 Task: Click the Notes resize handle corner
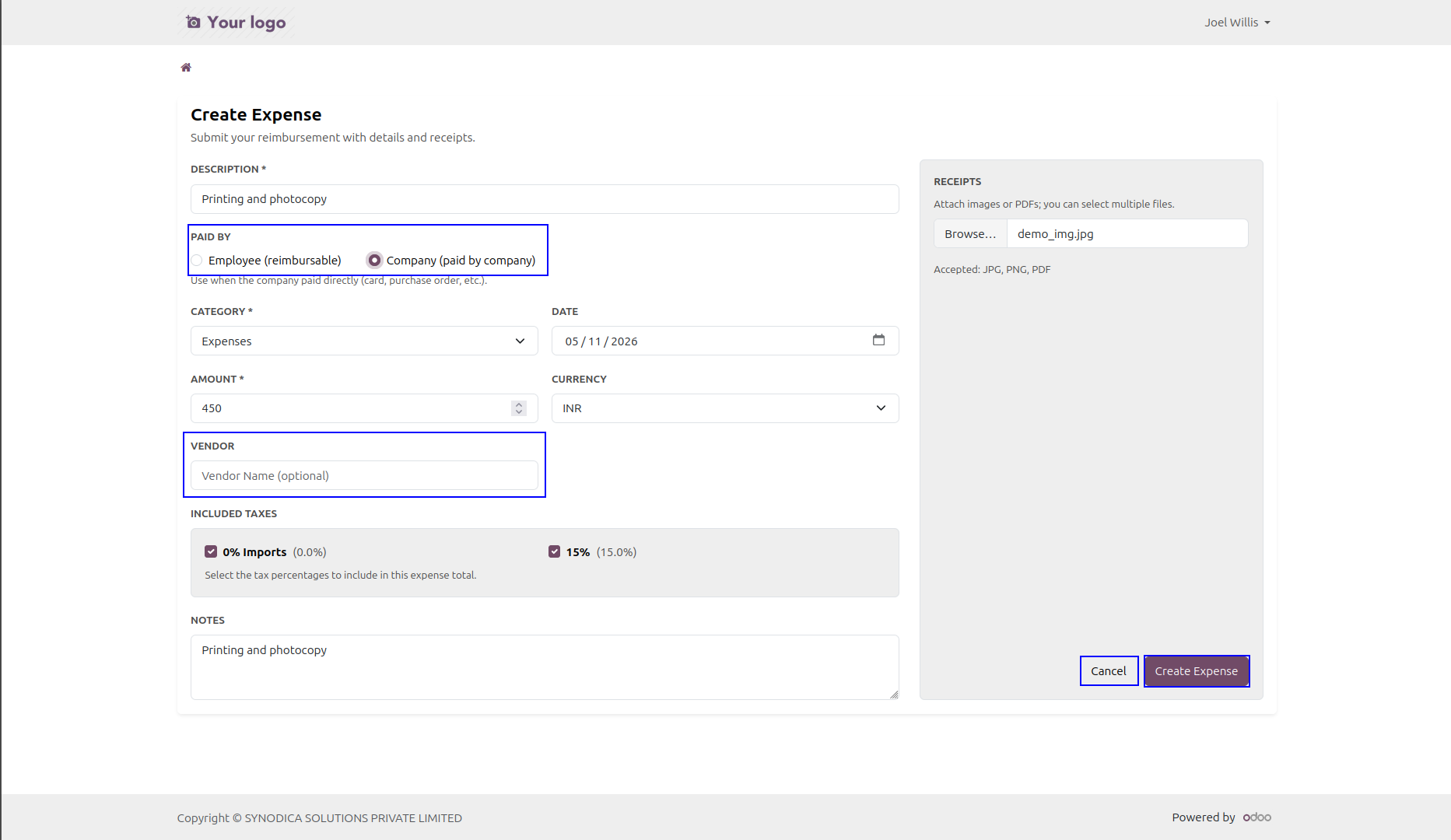[894, 695]
